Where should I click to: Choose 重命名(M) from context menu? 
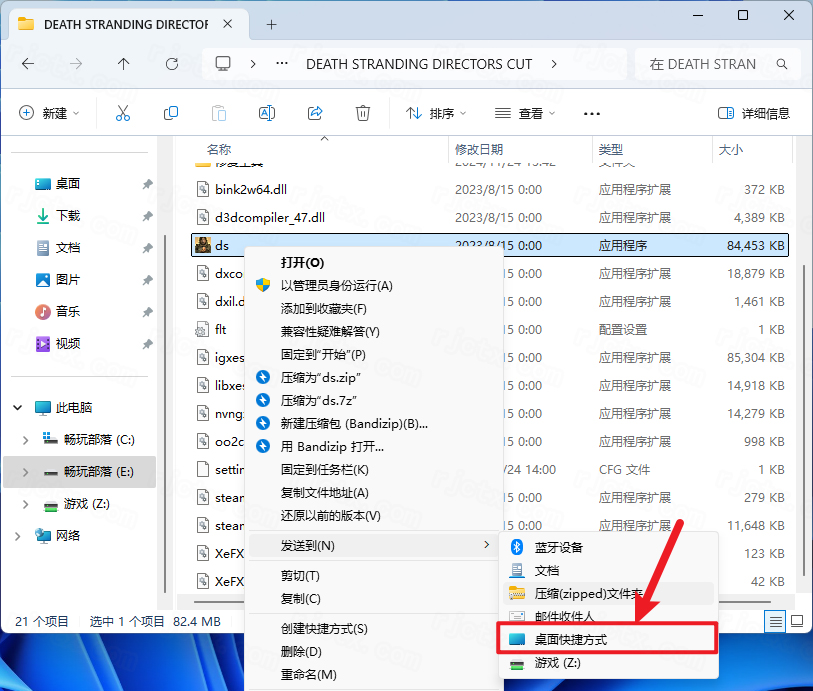(373, 674)
